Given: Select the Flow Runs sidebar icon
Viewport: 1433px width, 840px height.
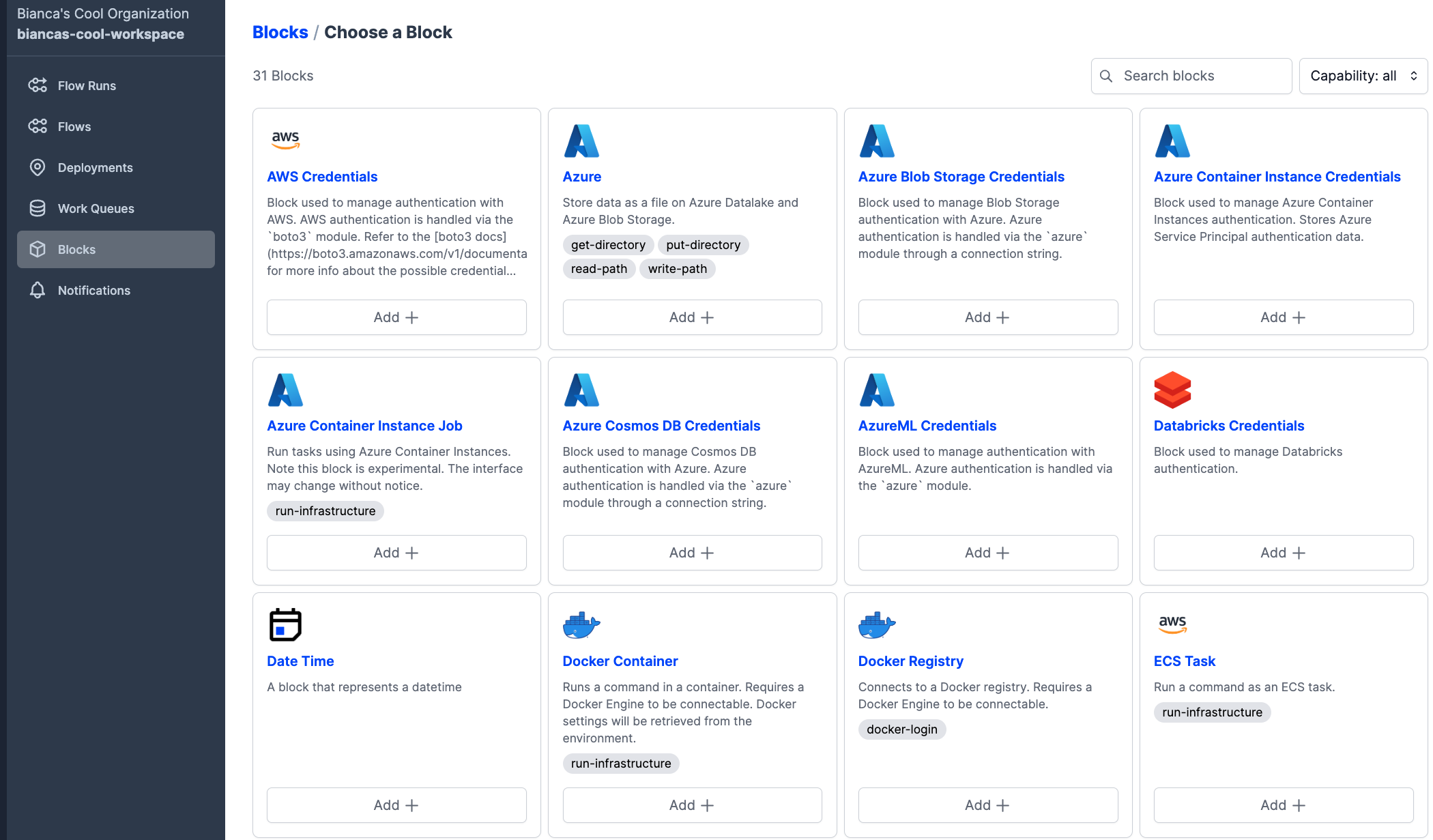Looking at the screenshot, I should pos(38,85).
